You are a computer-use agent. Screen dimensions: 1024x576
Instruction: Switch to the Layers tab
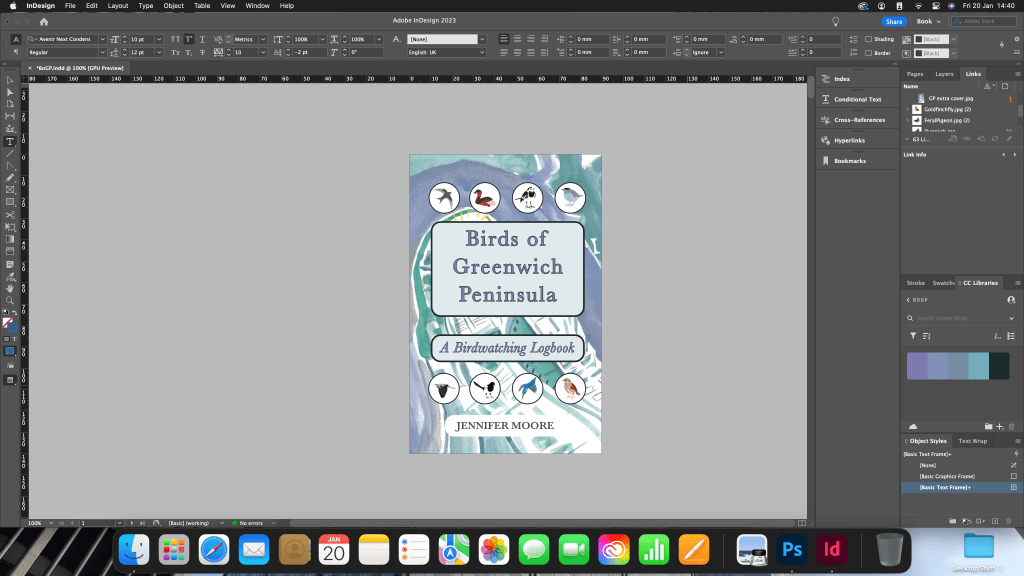tap(944, 74)
